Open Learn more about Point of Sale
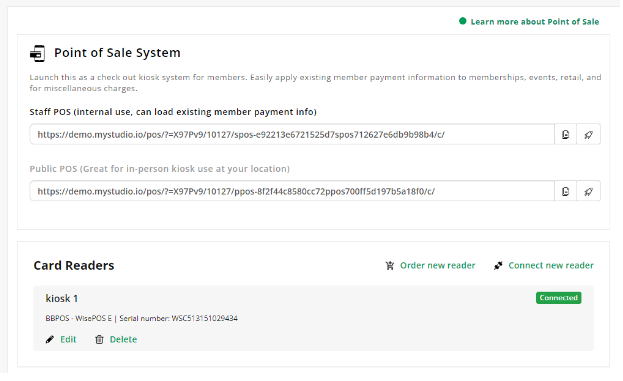623x381 pixels. (535, 22)
